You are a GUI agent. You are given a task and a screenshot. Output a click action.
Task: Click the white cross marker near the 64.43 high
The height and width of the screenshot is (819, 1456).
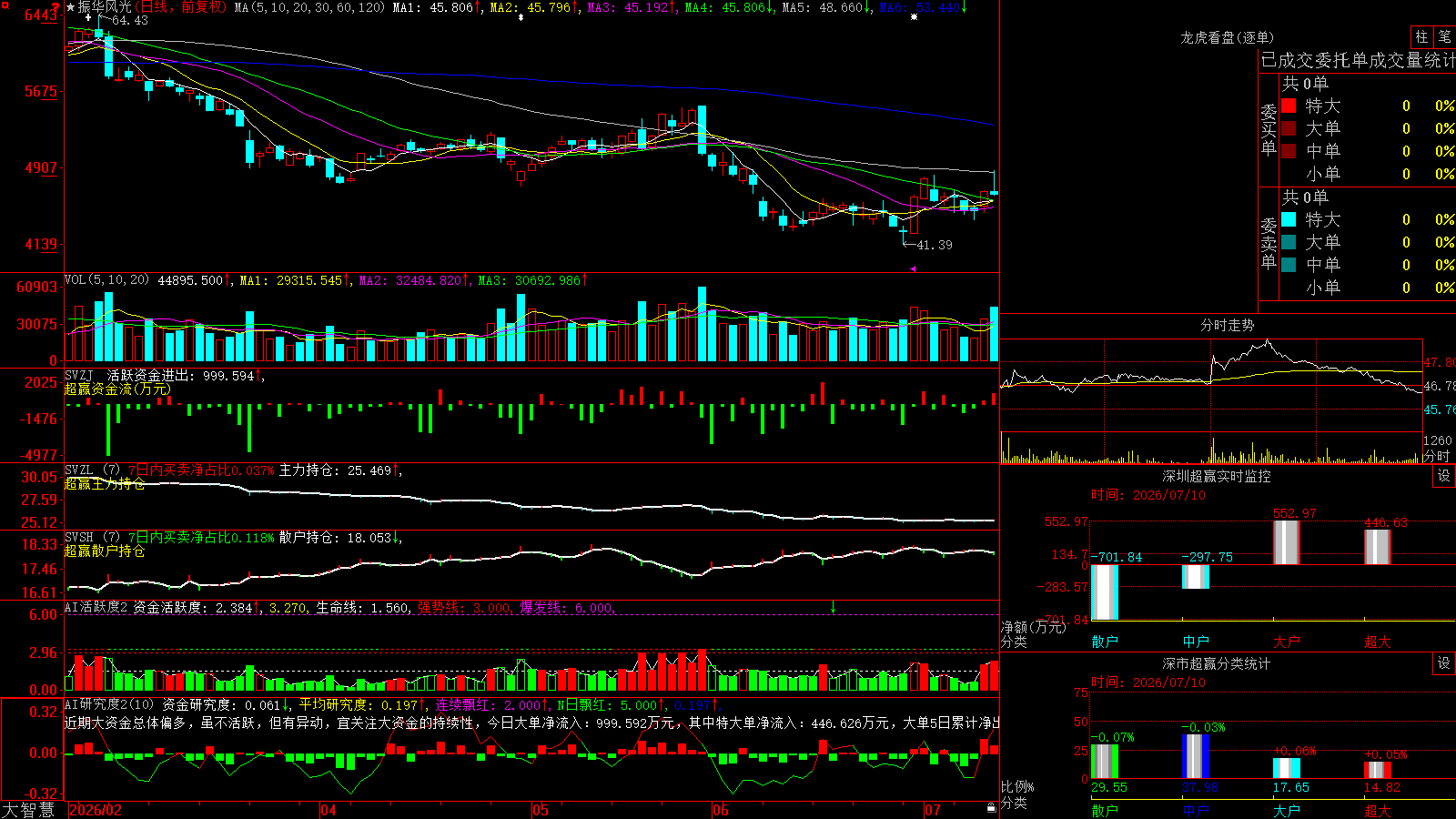(x=88, y=17)
